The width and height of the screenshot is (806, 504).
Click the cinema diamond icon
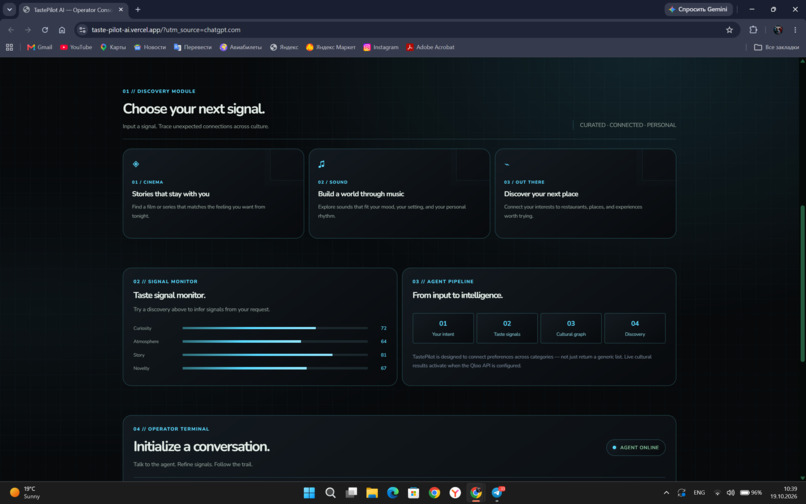tap(136, 164)
